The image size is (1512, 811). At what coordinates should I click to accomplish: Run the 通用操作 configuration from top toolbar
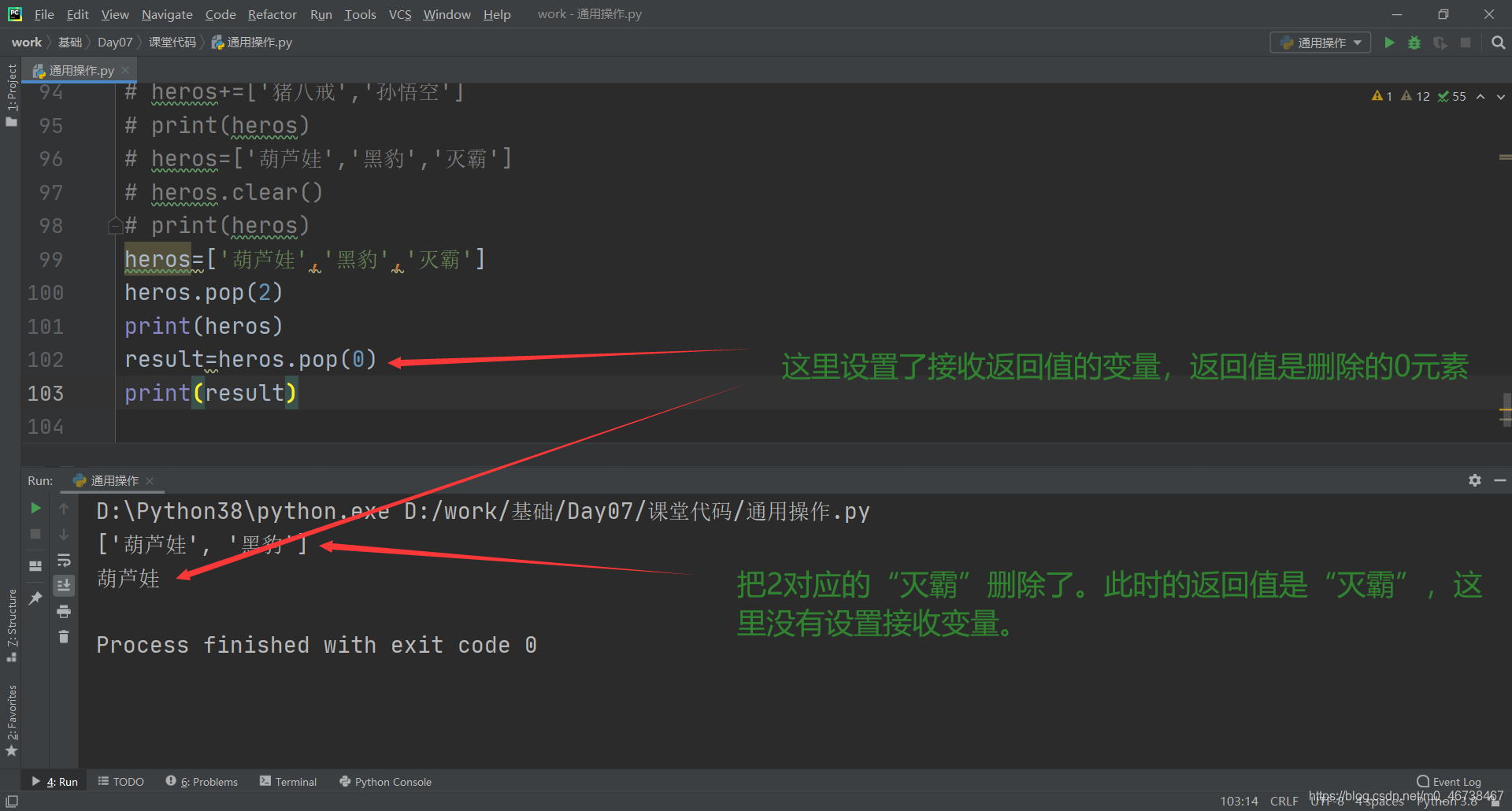point(1389,43)
